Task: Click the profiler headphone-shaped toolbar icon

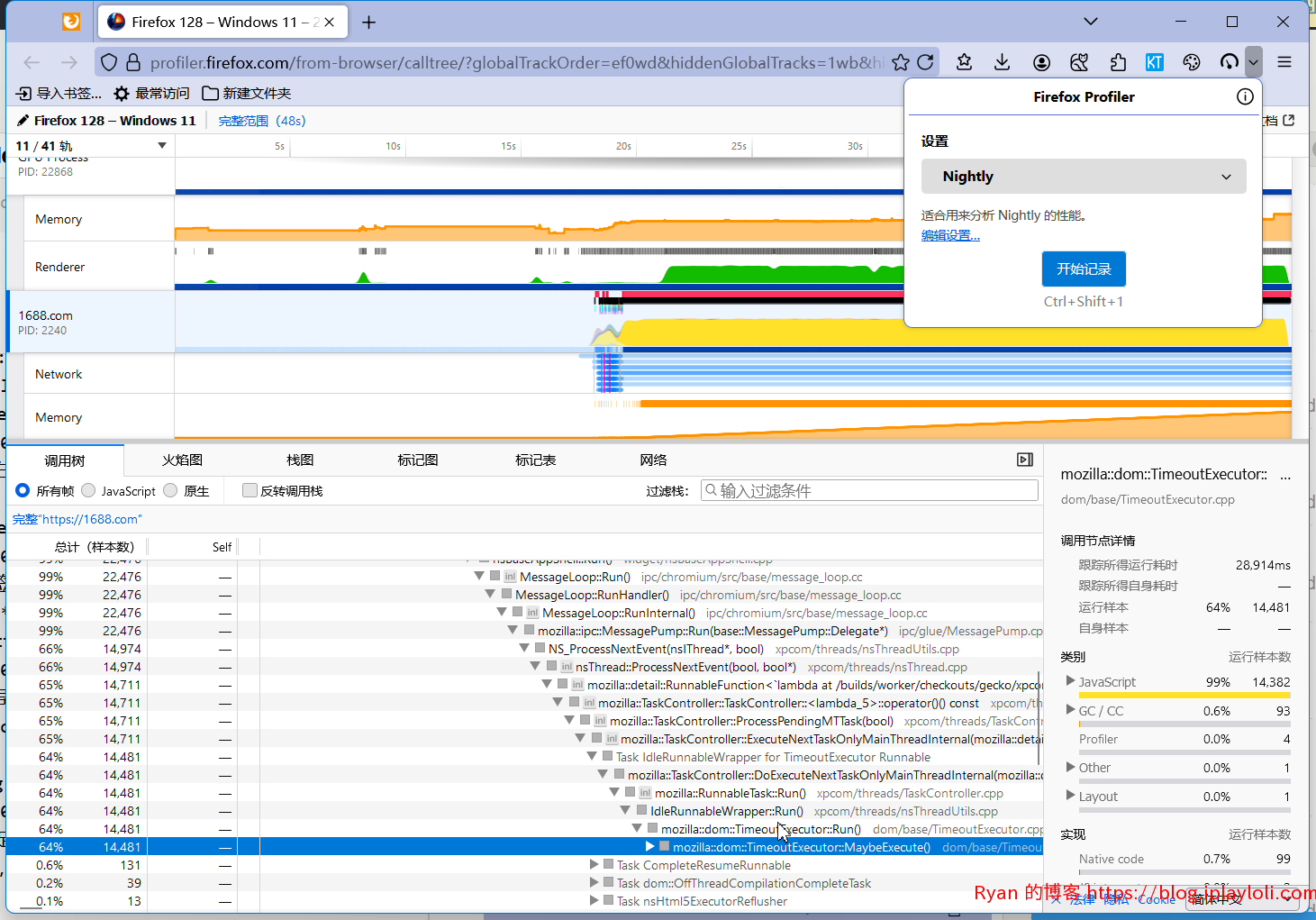Action: (1230, 62)
